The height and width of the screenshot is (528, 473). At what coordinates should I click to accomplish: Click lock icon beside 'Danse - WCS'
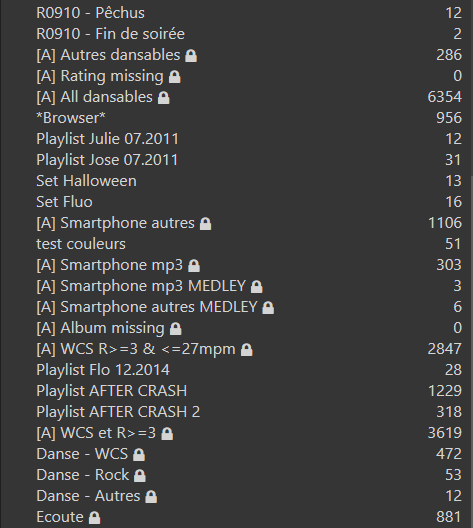click(x=139, y=455)
